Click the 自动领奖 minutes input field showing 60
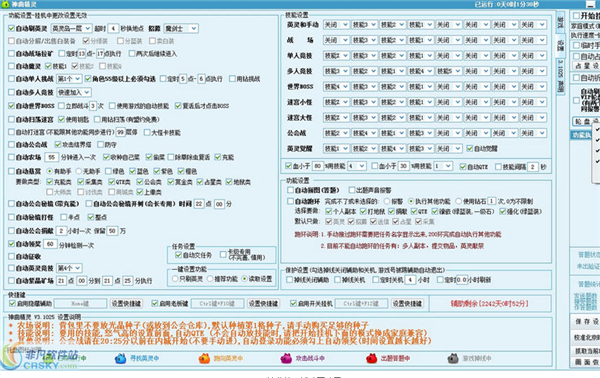The image size is (600, 378). tap(50, 244)
